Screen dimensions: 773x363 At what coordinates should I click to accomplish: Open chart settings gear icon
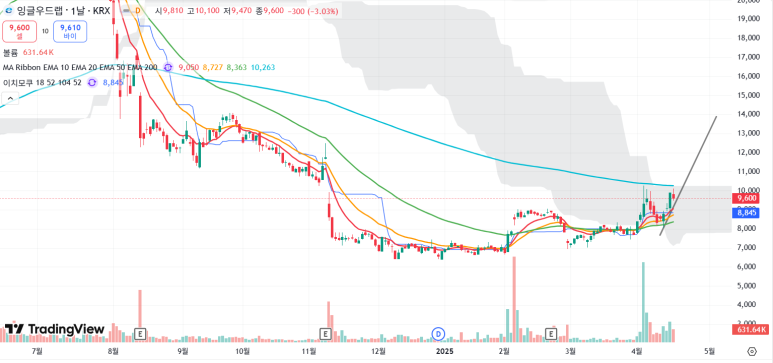click(752, 351)
